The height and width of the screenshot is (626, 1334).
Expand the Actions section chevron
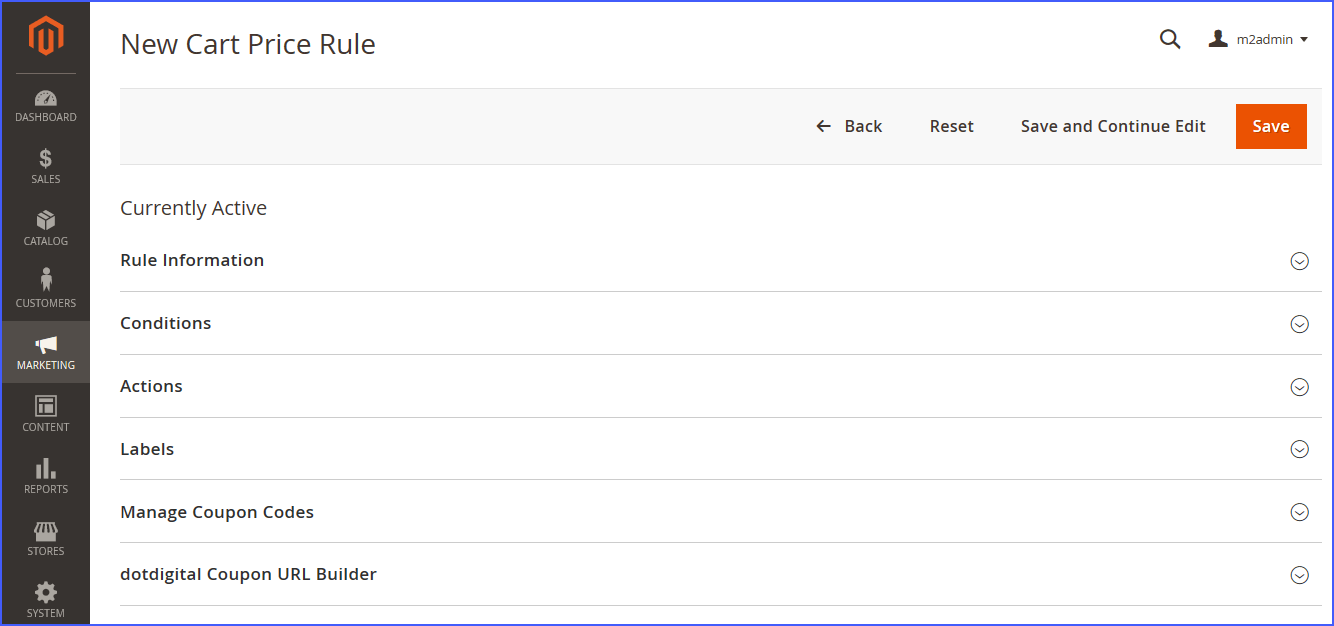click(x=1299, y=387)
